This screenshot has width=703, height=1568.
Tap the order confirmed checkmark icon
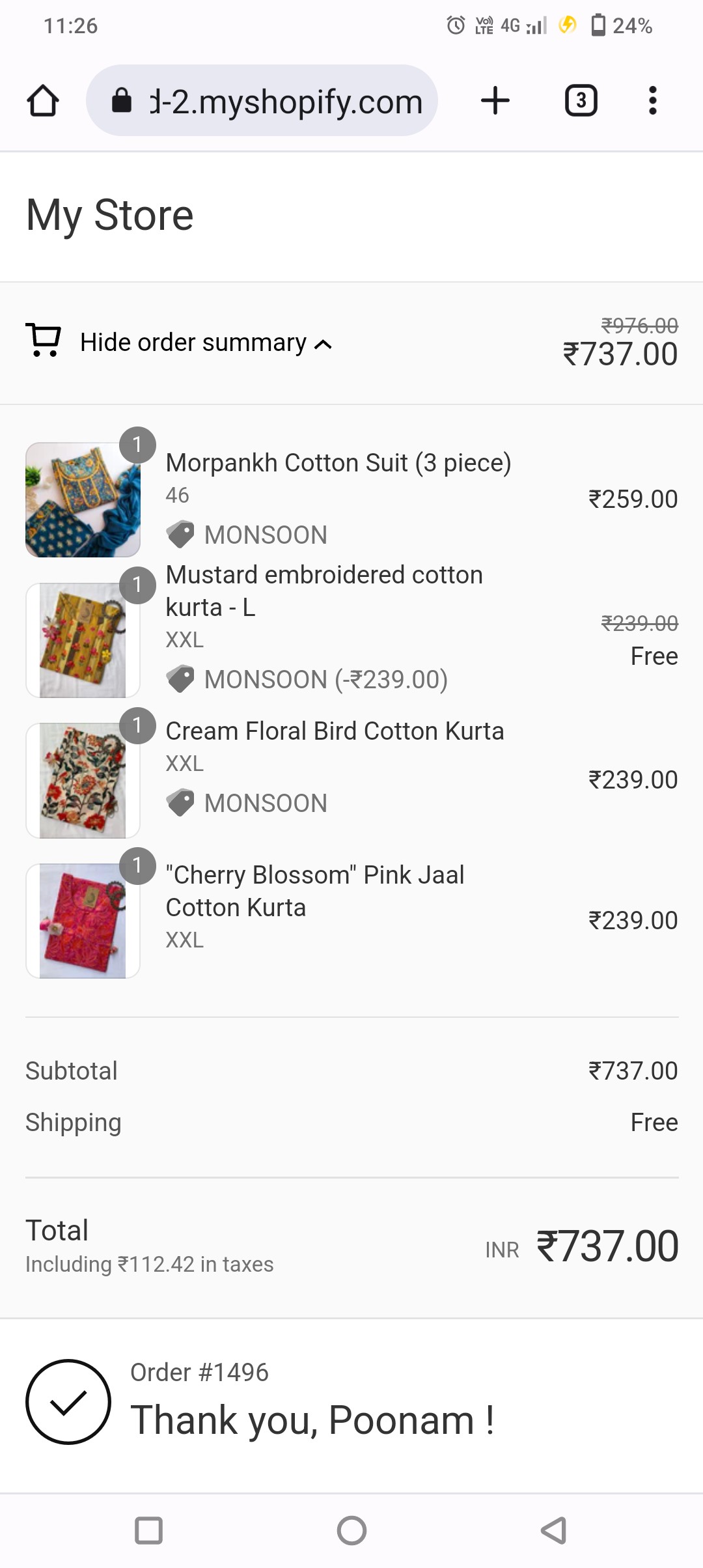tap(68, 1401)
